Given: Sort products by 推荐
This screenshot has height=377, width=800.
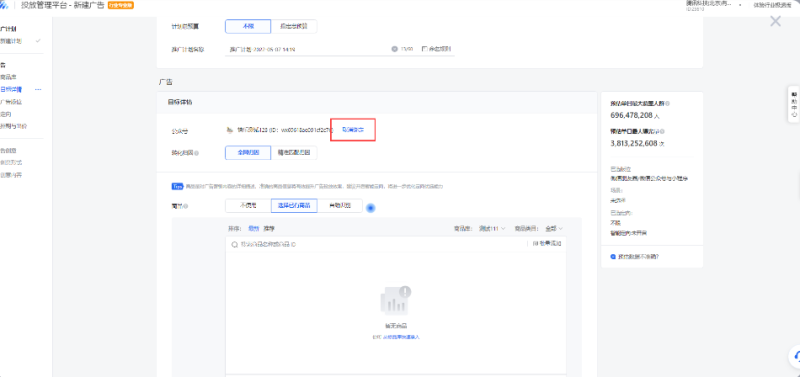Looking at the screenshot, I should point(269,229).
